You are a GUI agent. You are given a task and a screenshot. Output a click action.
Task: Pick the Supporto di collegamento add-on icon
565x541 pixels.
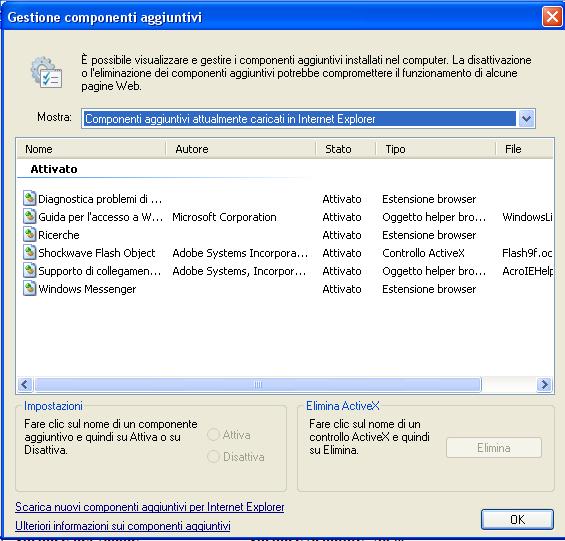coord(30,271)
